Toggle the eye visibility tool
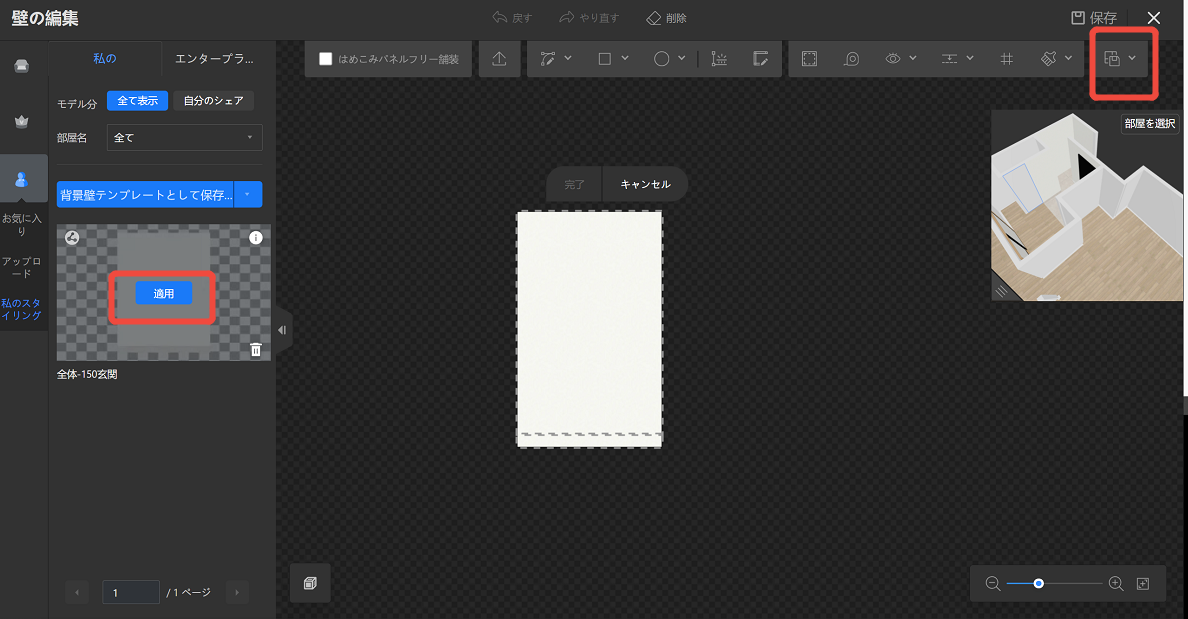This screenshot has height=619, width=1188. click(x=893, y=58)
